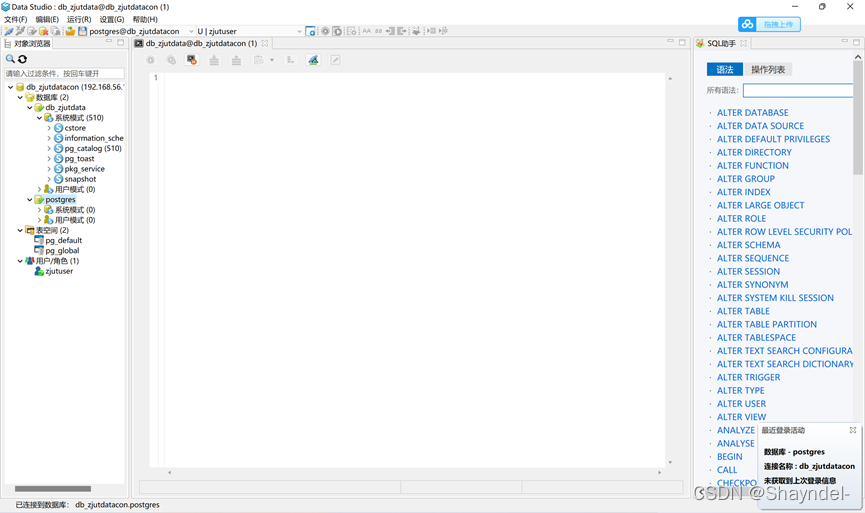The width and height of the screenshot is (865, 513).
Task: Open the postgres@db_zjutdatacon connection dropdown
Action: pyautogui.click(x=191, y=32)
